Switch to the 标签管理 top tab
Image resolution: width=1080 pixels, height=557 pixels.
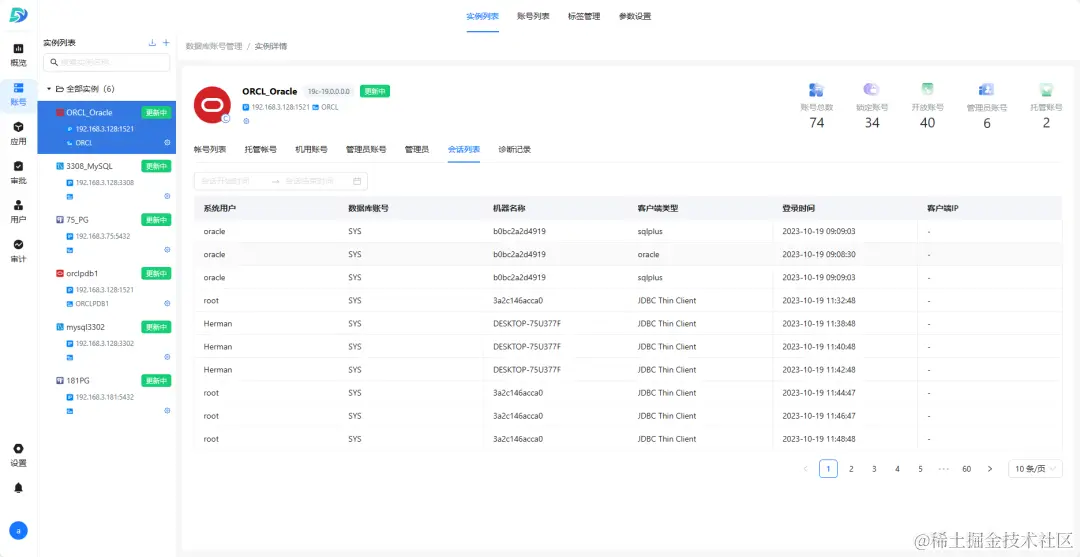pyautogui.click(x=583, y=17)
